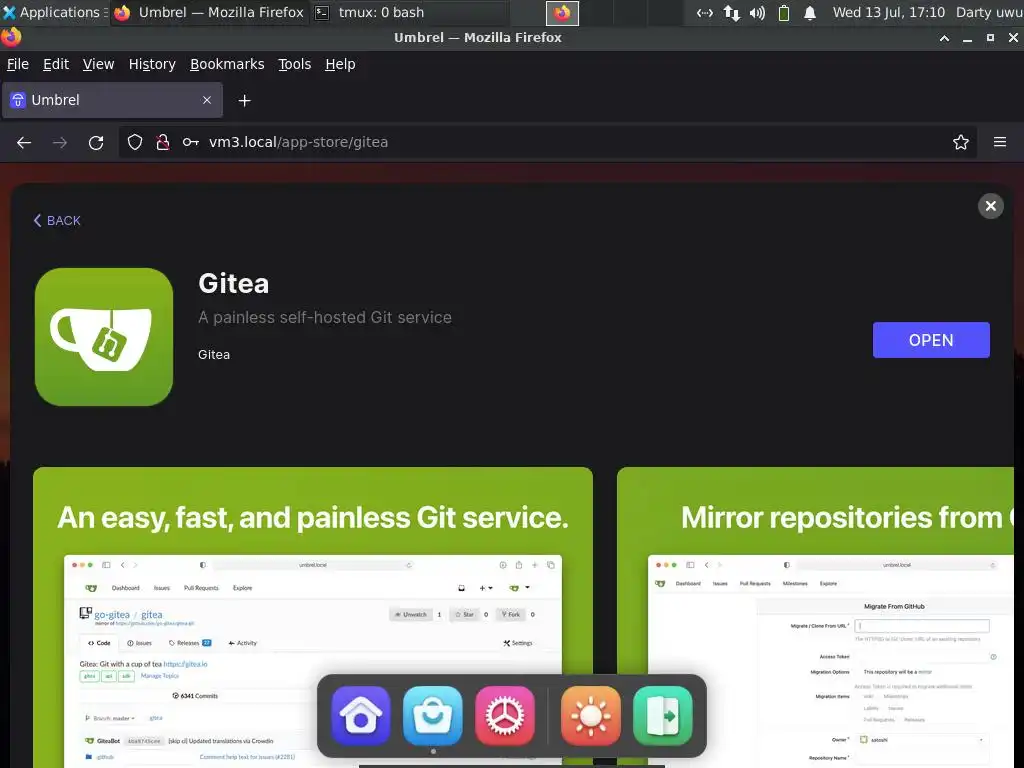Viewport: 1024px width, 768px height.
Task: Close the Umbrel tab
Action: (x=206, y=100)
